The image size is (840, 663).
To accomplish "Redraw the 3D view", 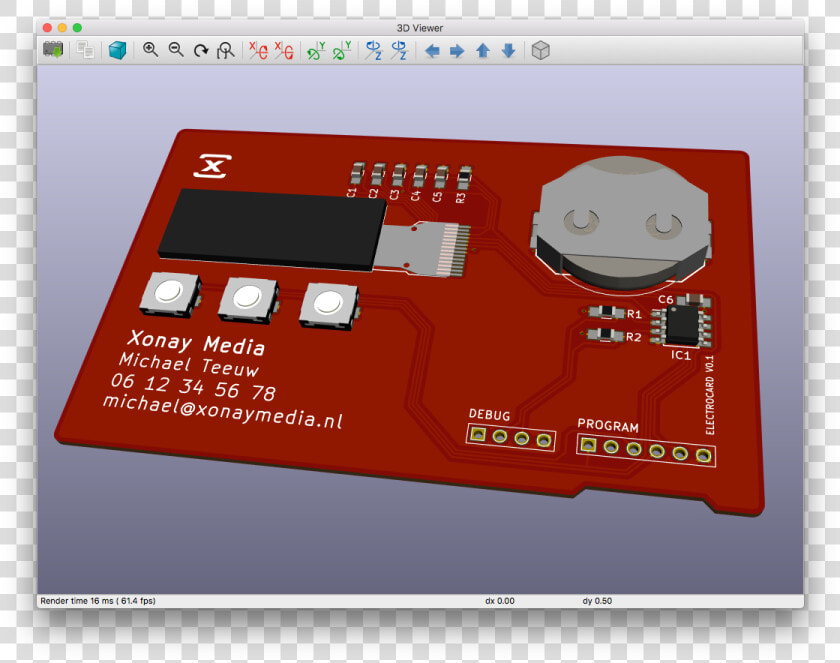I will click(201, 51).
